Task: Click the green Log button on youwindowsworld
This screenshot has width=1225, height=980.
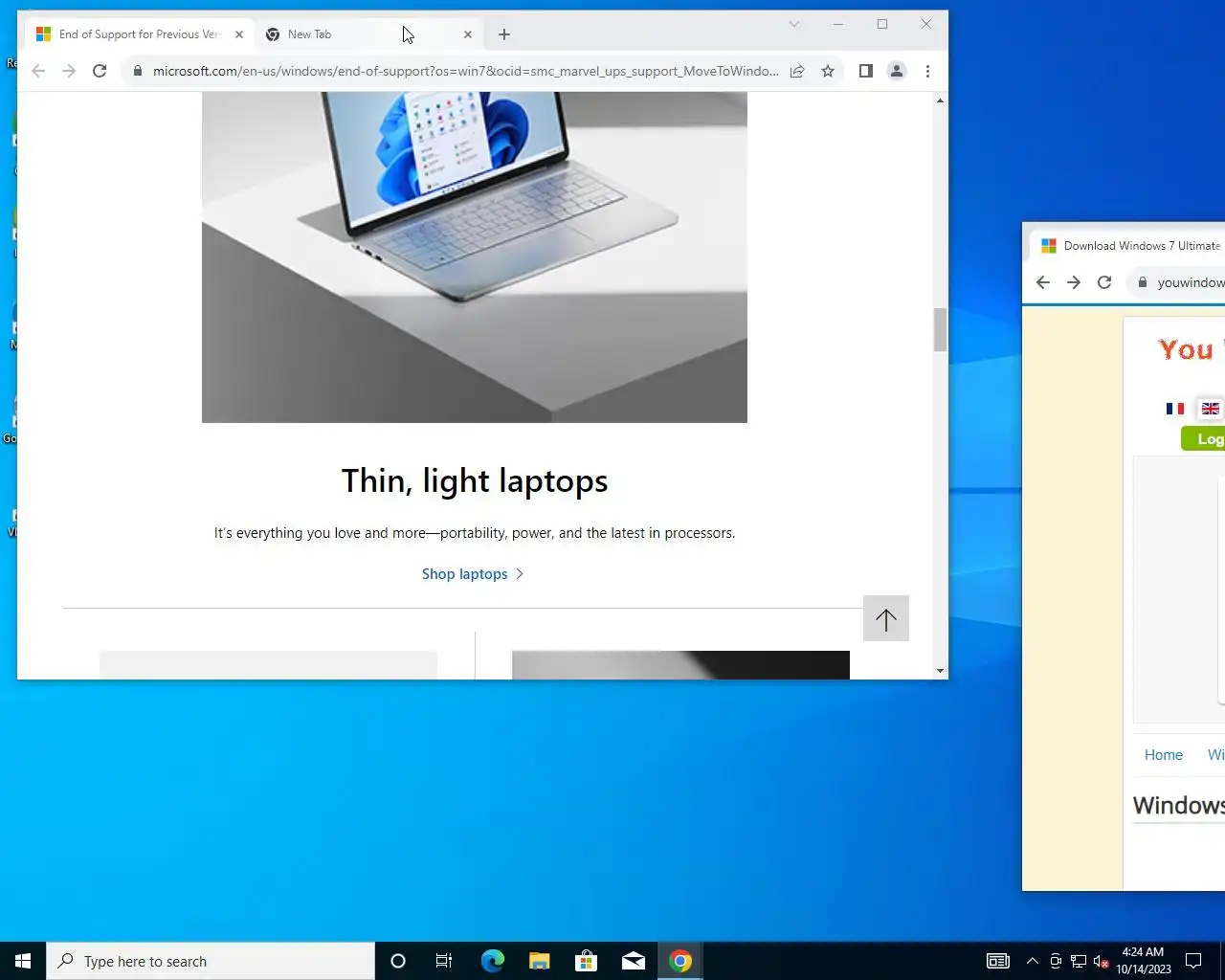Action: click(x=1203, y=439)
